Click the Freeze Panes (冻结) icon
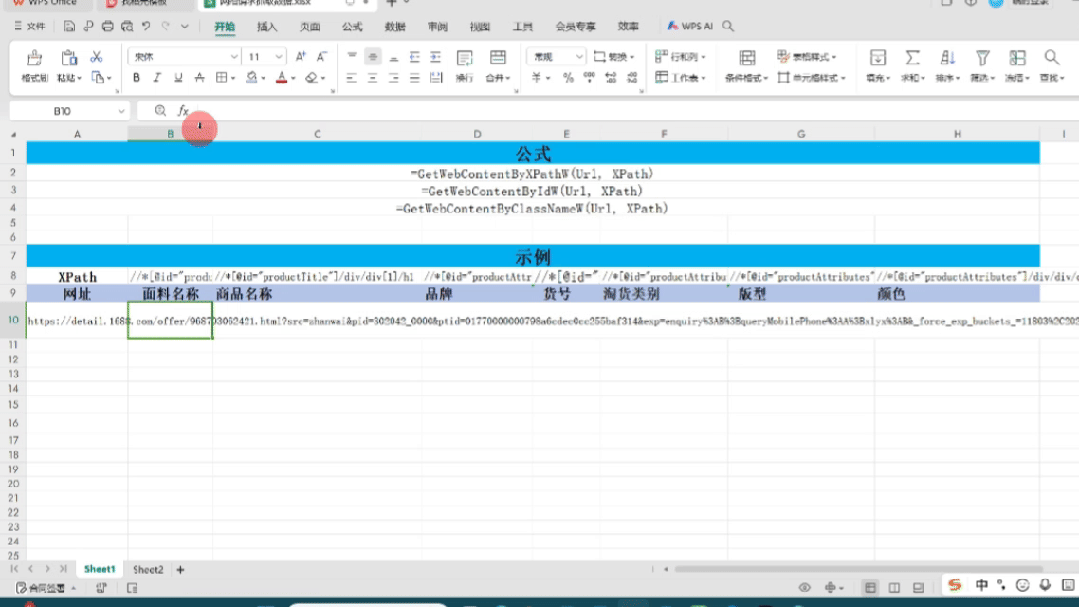This screenshot has width=1079, height=607. click(x=1017, y=58)
